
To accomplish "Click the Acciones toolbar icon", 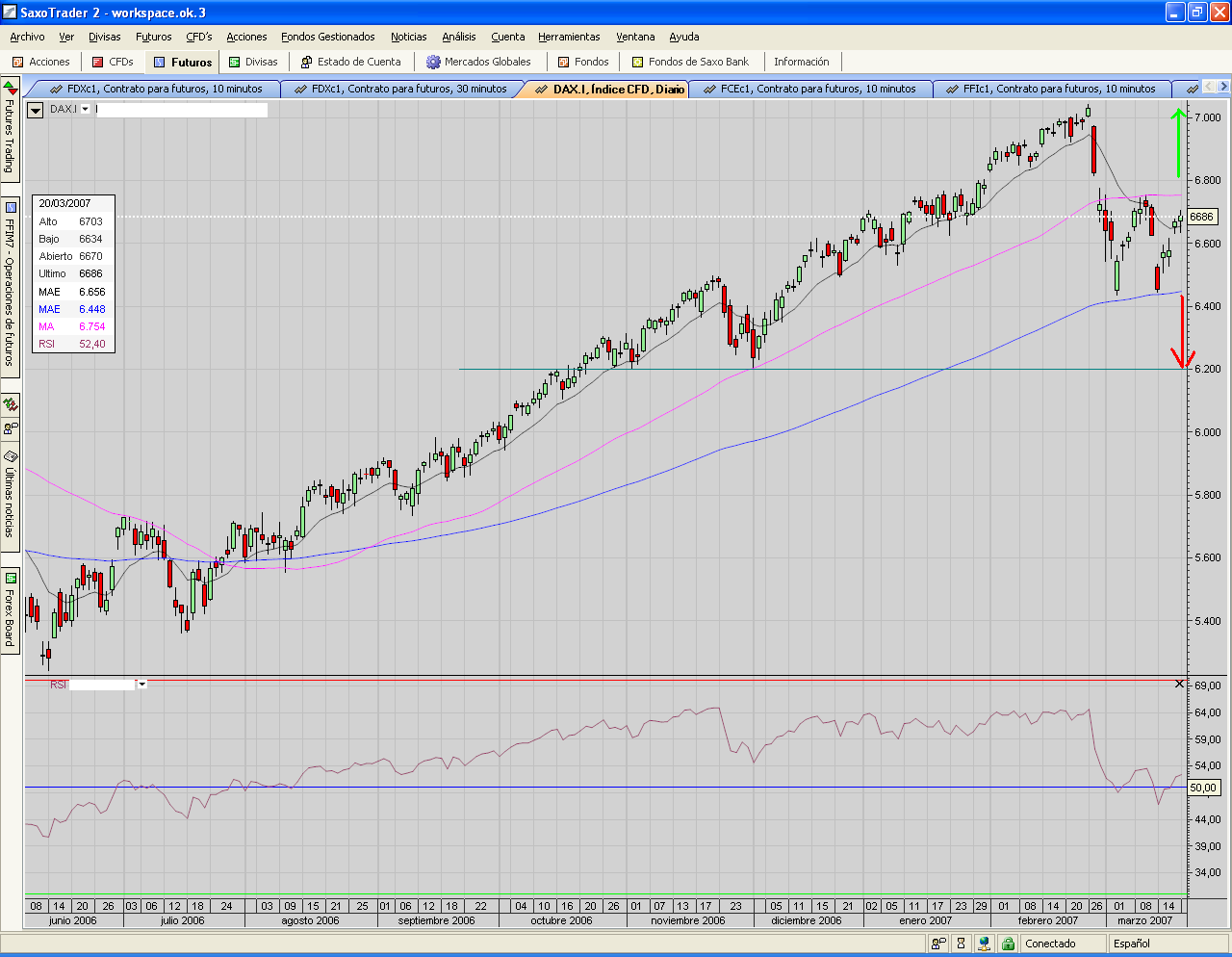I will pos(17,62).
